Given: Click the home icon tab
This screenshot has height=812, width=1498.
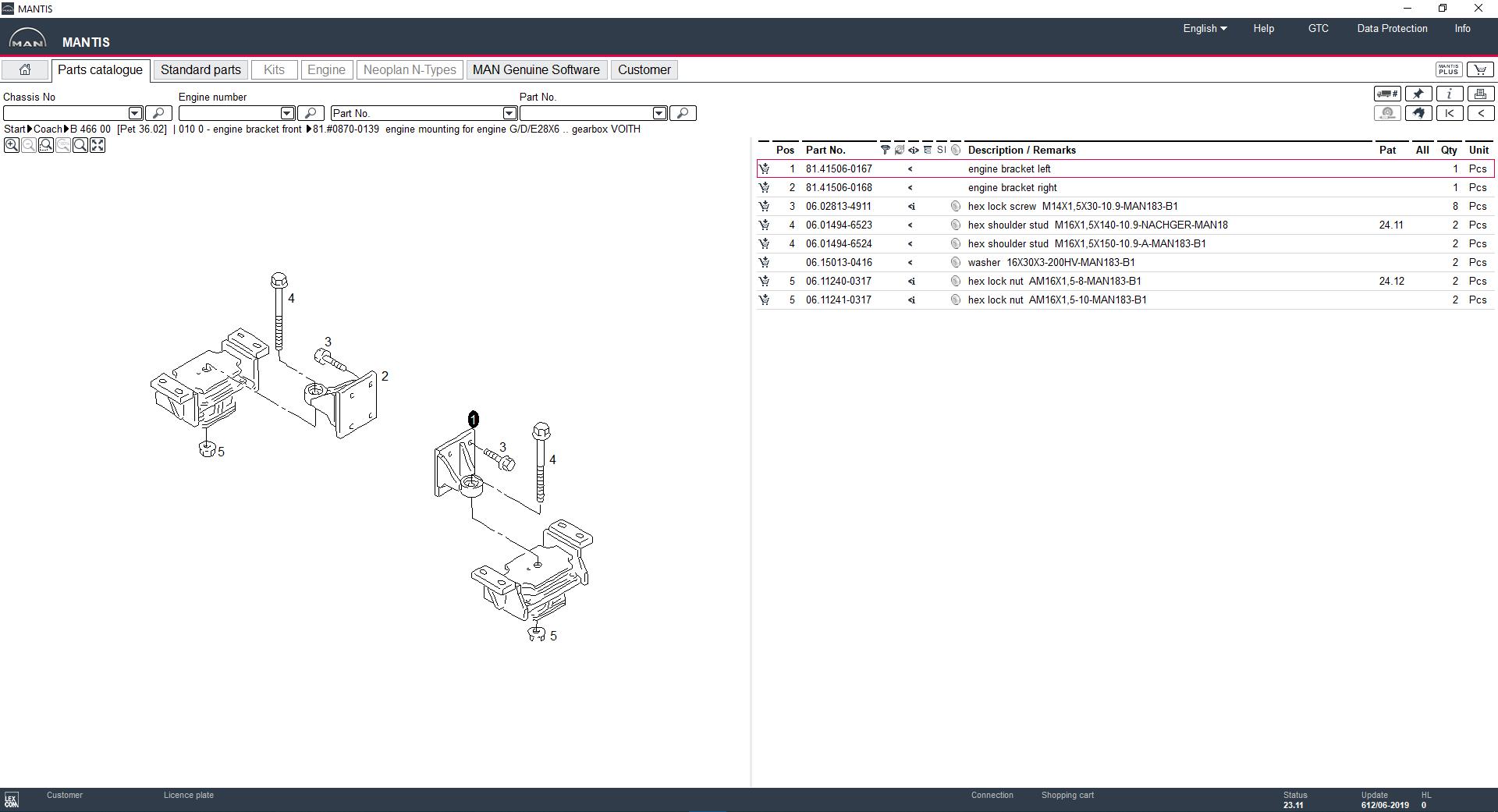Looking at the screenshot, I should click(25, 69).
